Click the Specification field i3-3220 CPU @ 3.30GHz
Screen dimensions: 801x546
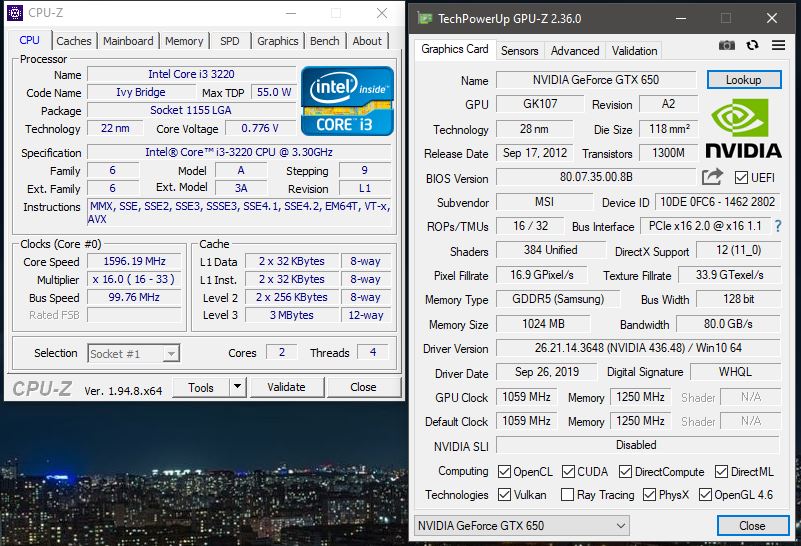pyautogui.click(x=239, y=152)
